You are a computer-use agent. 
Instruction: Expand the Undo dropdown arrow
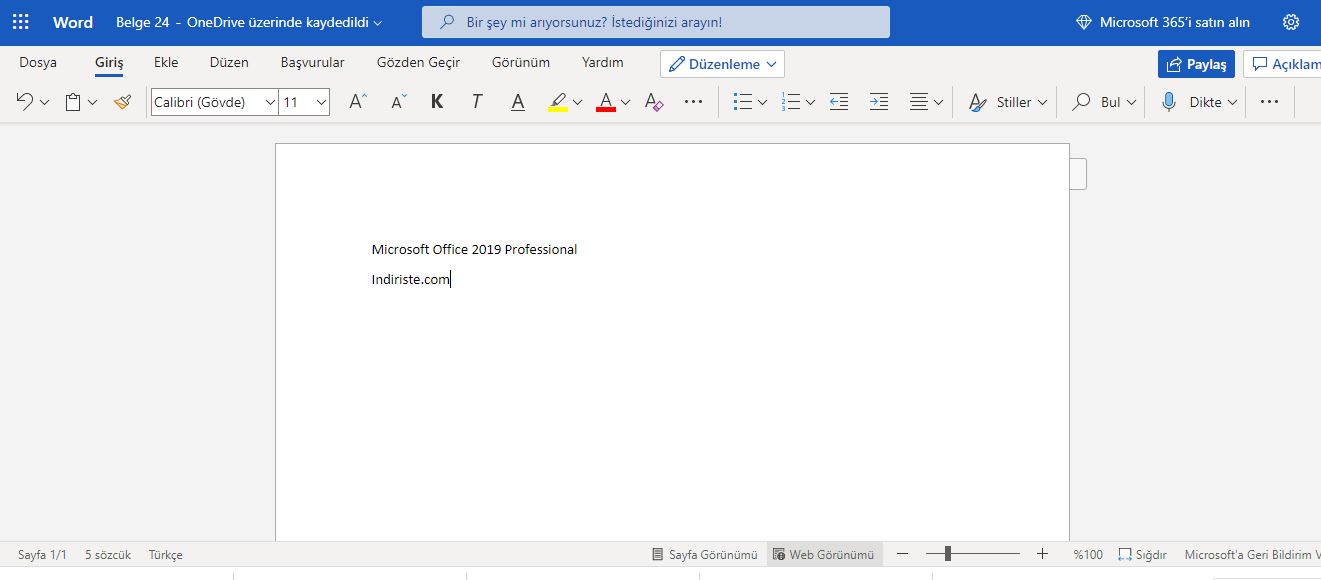click(44, 102)
